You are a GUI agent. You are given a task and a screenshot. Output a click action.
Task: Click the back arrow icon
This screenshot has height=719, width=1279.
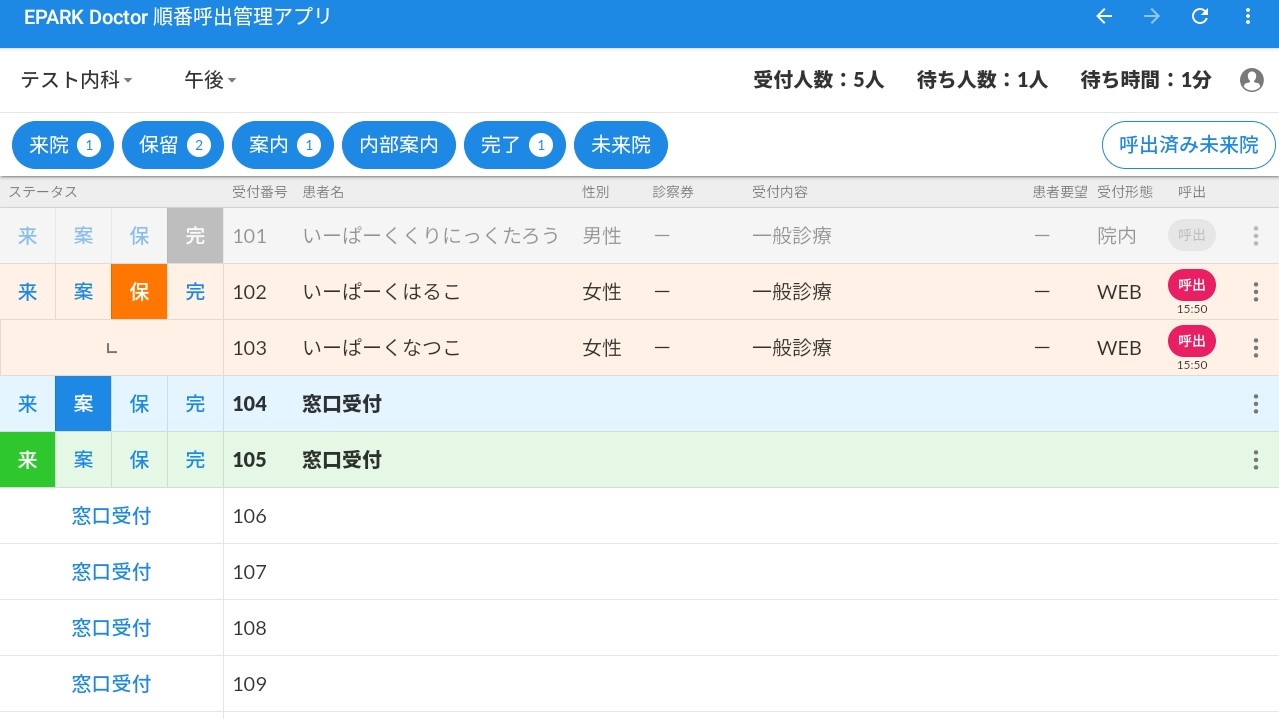pos(1104,16)
